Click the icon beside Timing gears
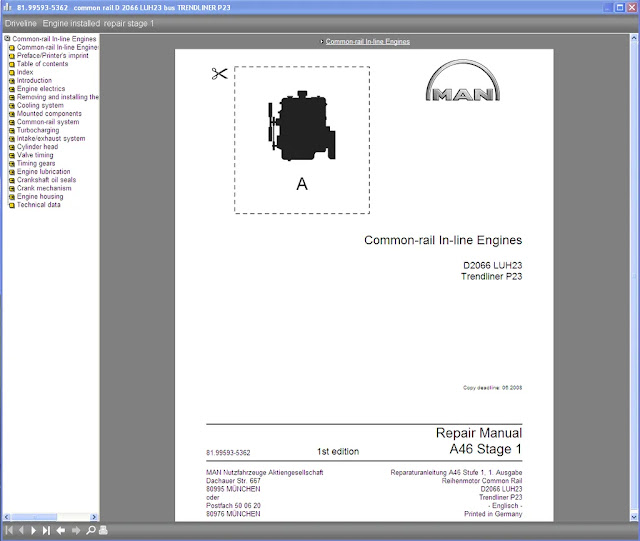Screen dimensions: 640x541 (x=12, y=164)
